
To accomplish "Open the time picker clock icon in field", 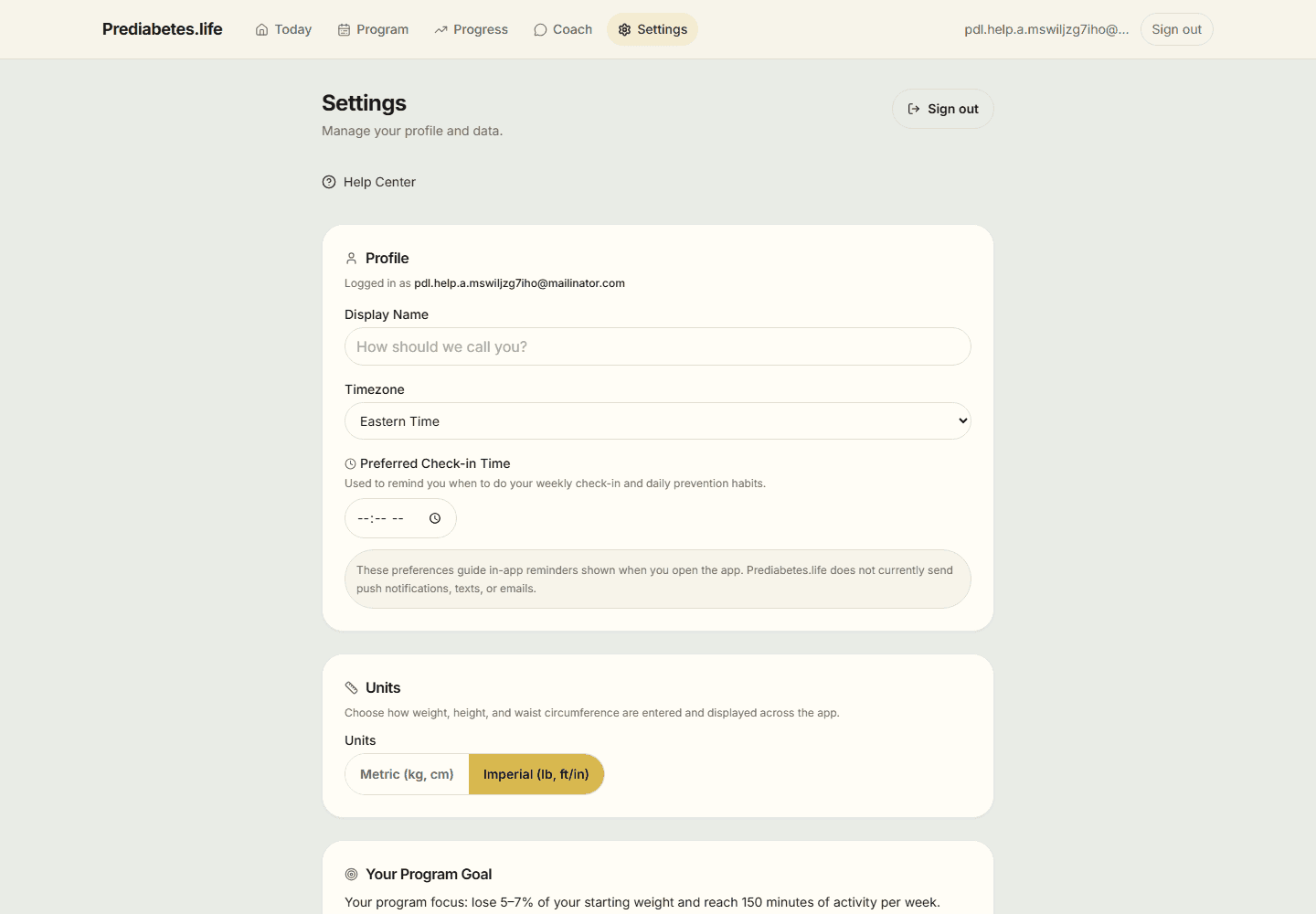I will tap(435, 518).
